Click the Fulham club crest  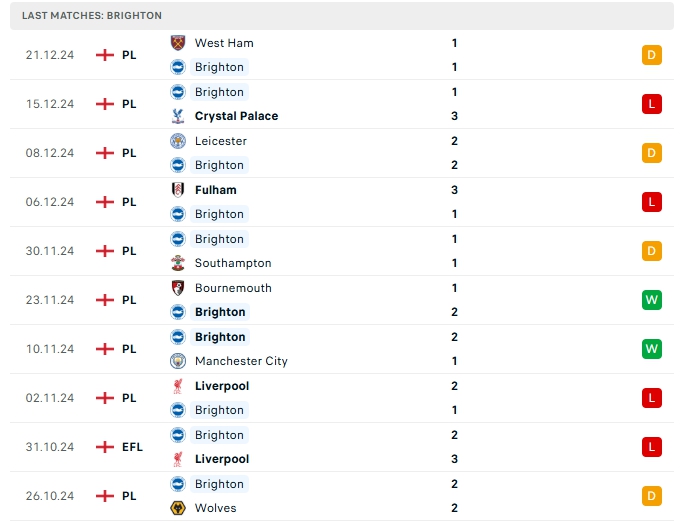(x=178, y=190)
